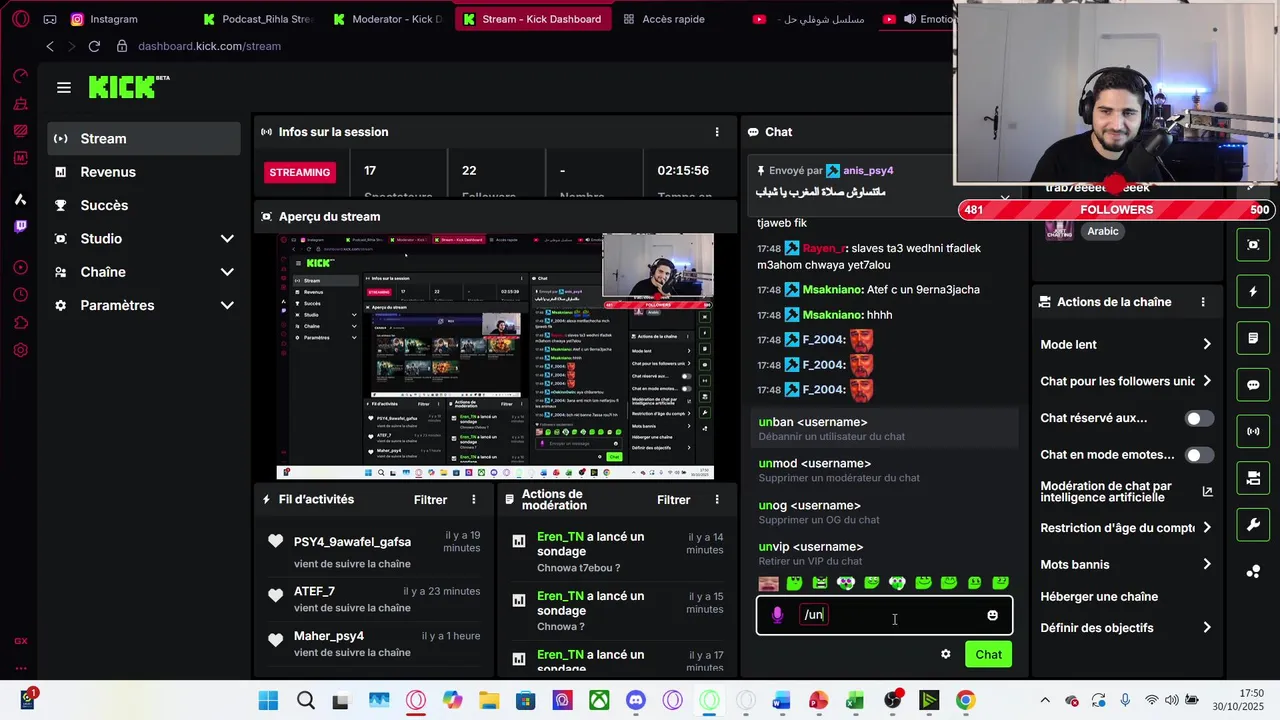1280x720 pixels.
Task: Click the red STREAMING status badge
Action: point(299,172)
